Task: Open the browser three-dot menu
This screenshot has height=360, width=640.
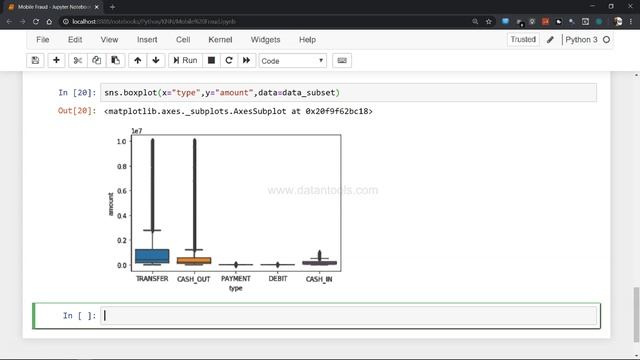Action: (632, 22)
